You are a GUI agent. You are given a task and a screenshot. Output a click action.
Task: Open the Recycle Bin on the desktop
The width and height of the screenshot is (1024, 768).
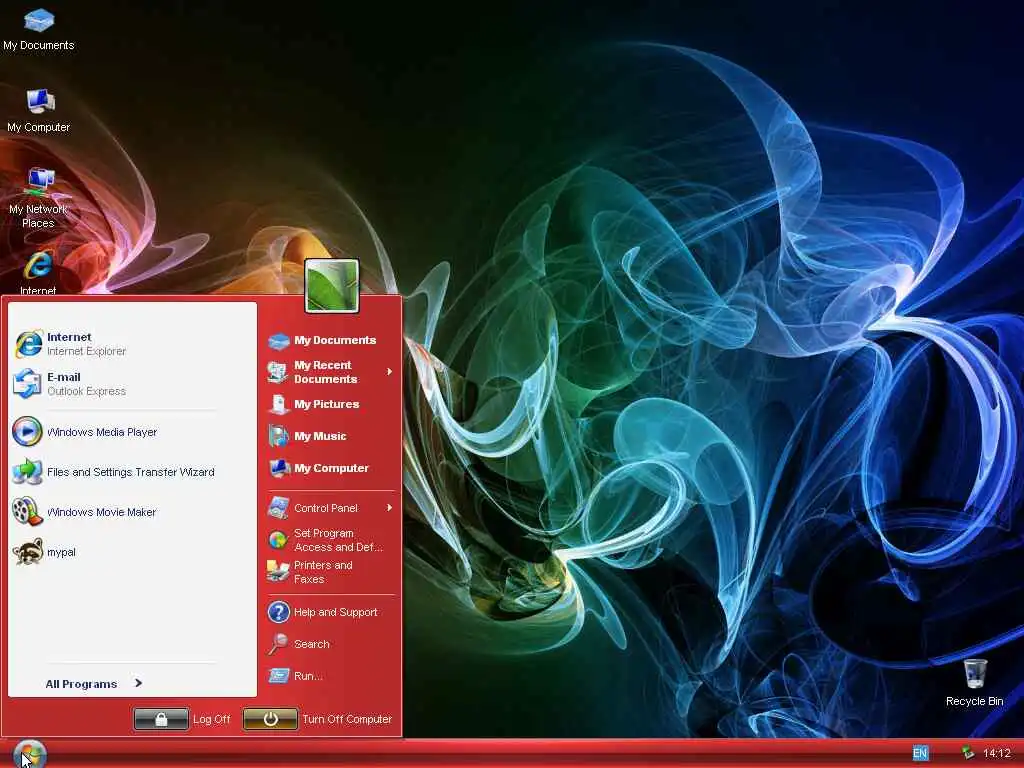pos(974,683)
